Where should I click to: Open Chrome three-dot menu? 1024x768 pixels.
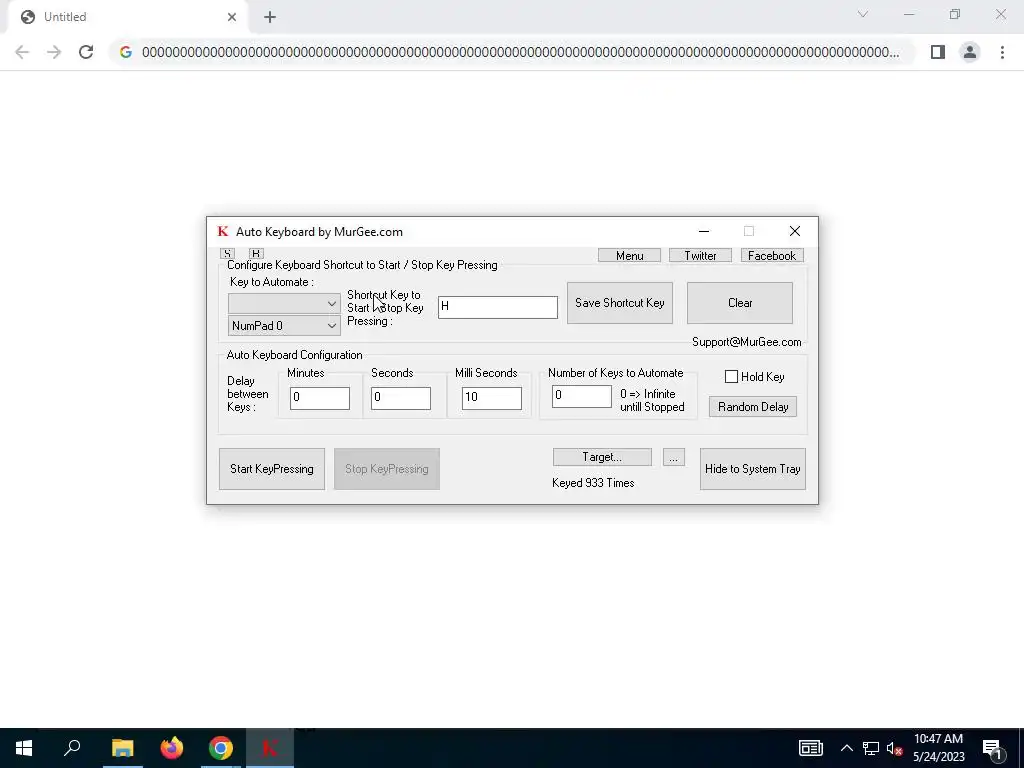1002,52
